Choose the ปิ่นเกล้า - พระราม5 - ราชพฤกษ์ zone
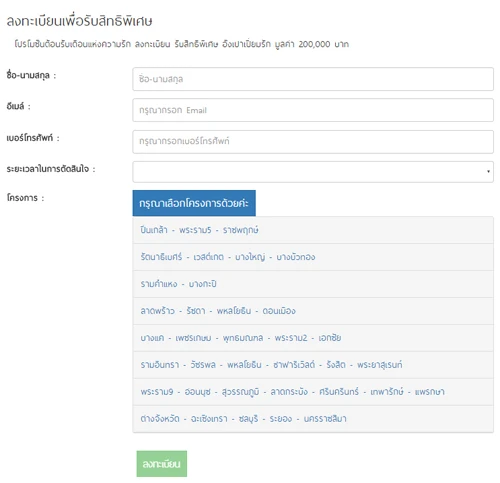 click(313, 230)
